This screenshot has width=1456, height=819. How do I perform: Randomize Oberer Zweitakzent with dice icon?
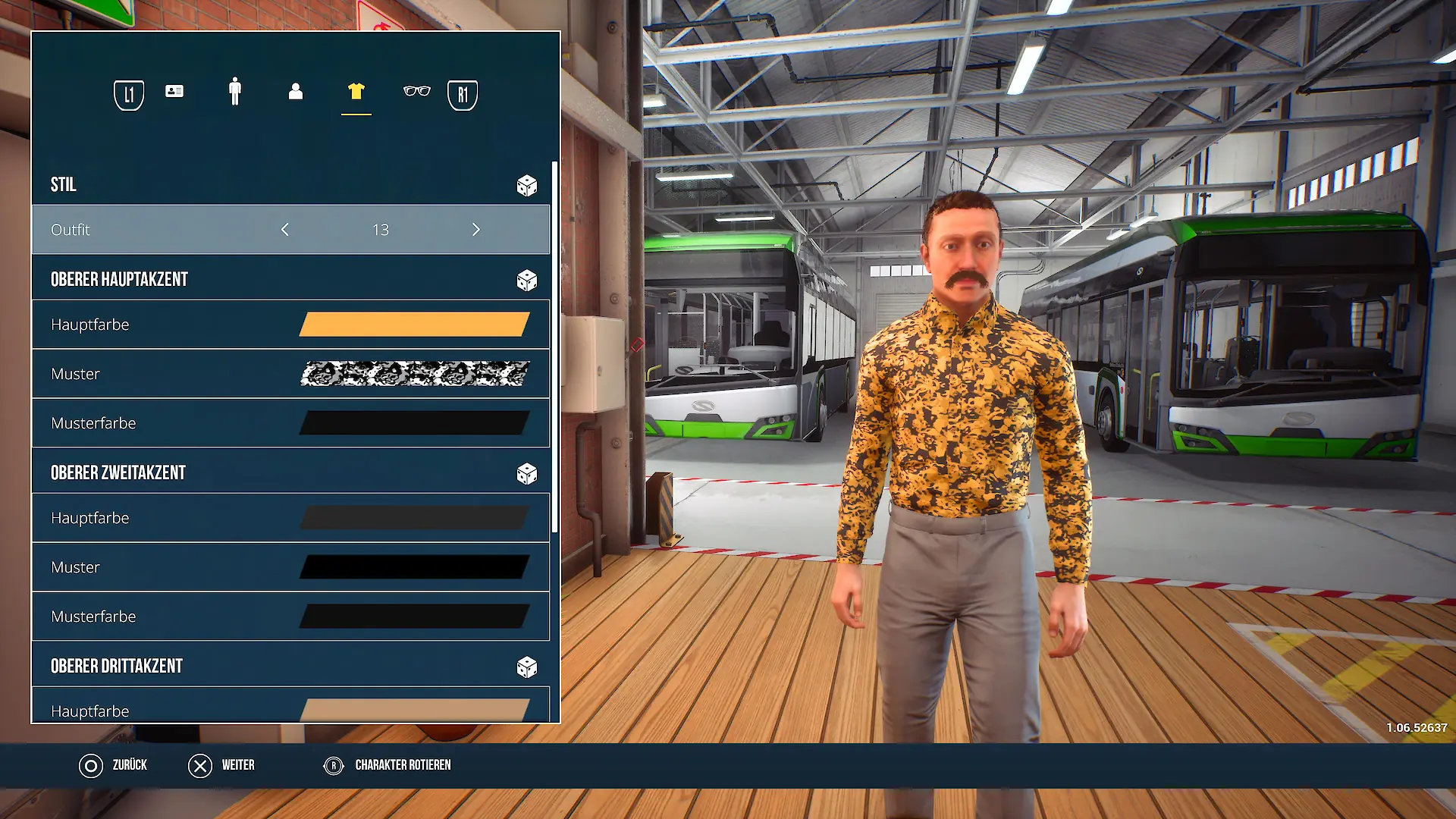(x=527, y=473)
